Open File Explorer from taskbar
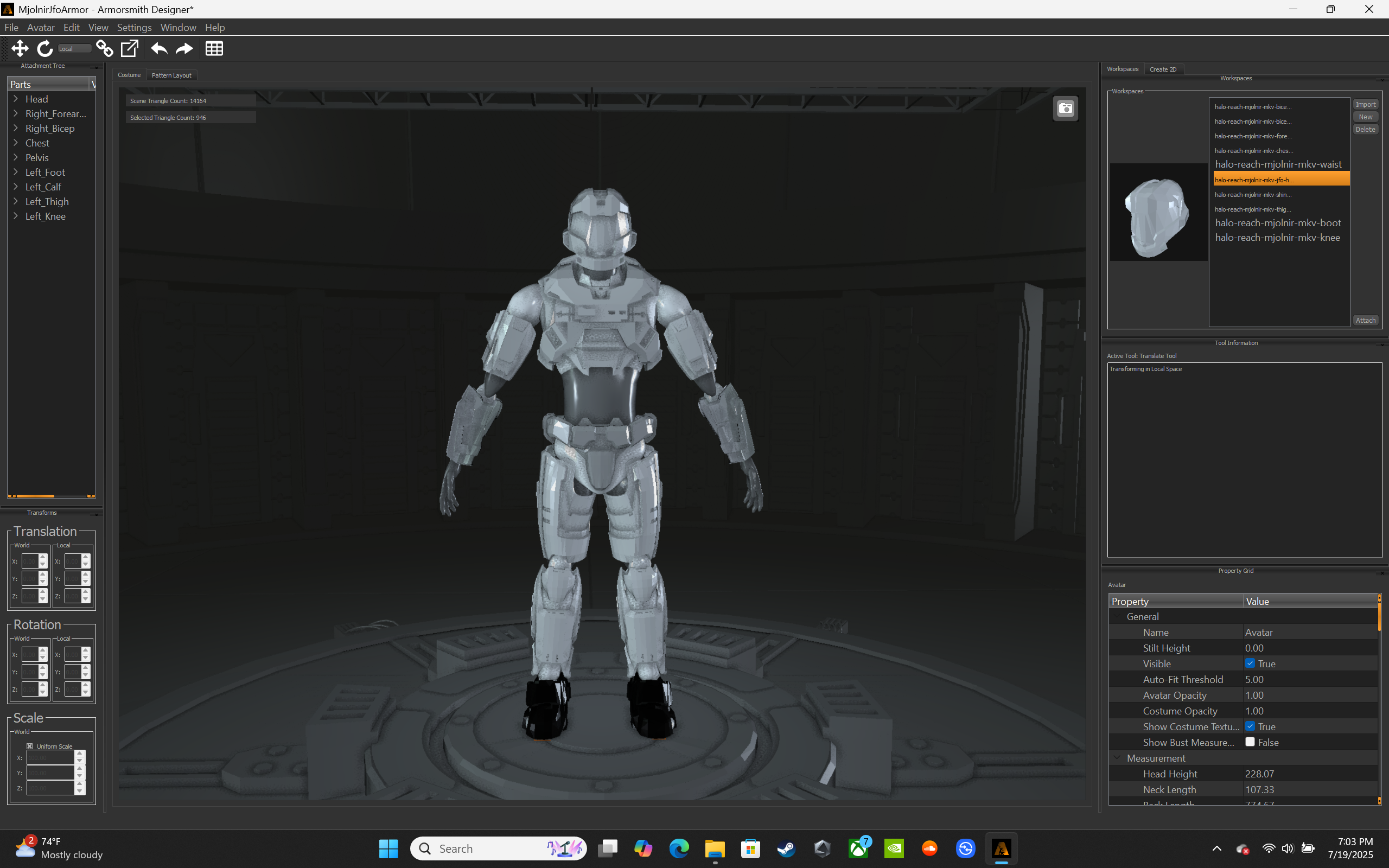 (715, 848)
